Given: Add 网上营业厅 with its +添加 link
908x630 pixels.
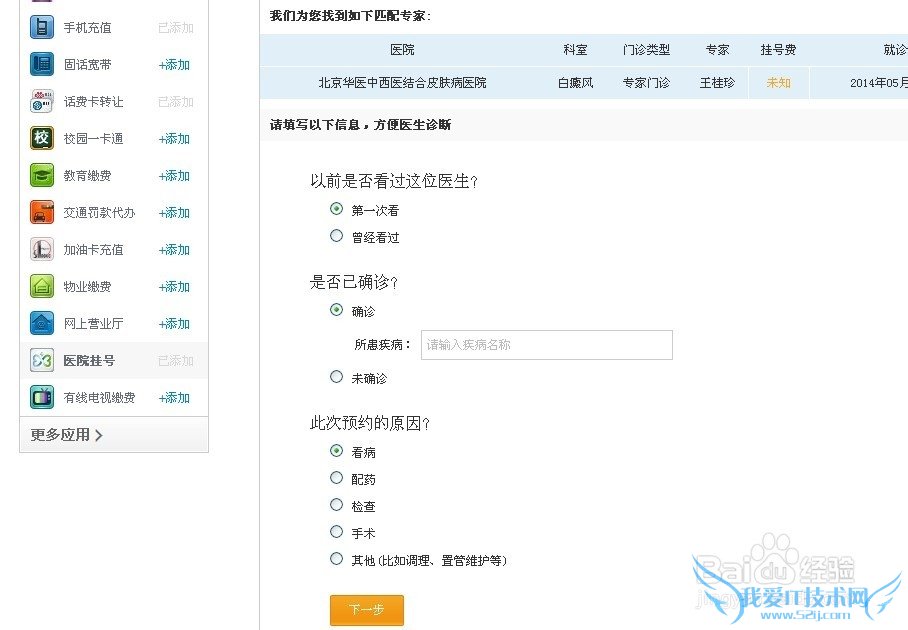Looking at the screenshot, I should tap(174, 324).
